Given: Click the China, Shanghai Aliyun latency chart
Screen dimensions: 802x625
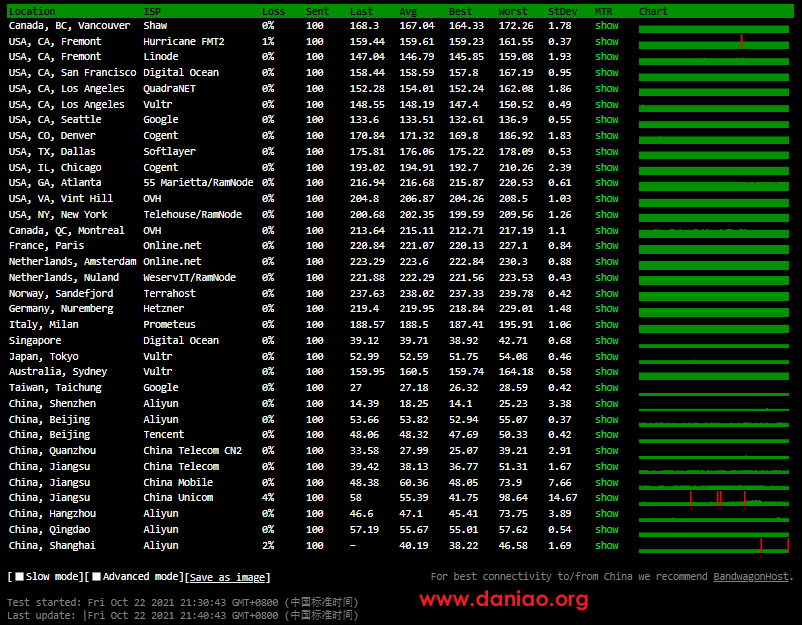Looking at the screenshot, I should coord(714,545).
